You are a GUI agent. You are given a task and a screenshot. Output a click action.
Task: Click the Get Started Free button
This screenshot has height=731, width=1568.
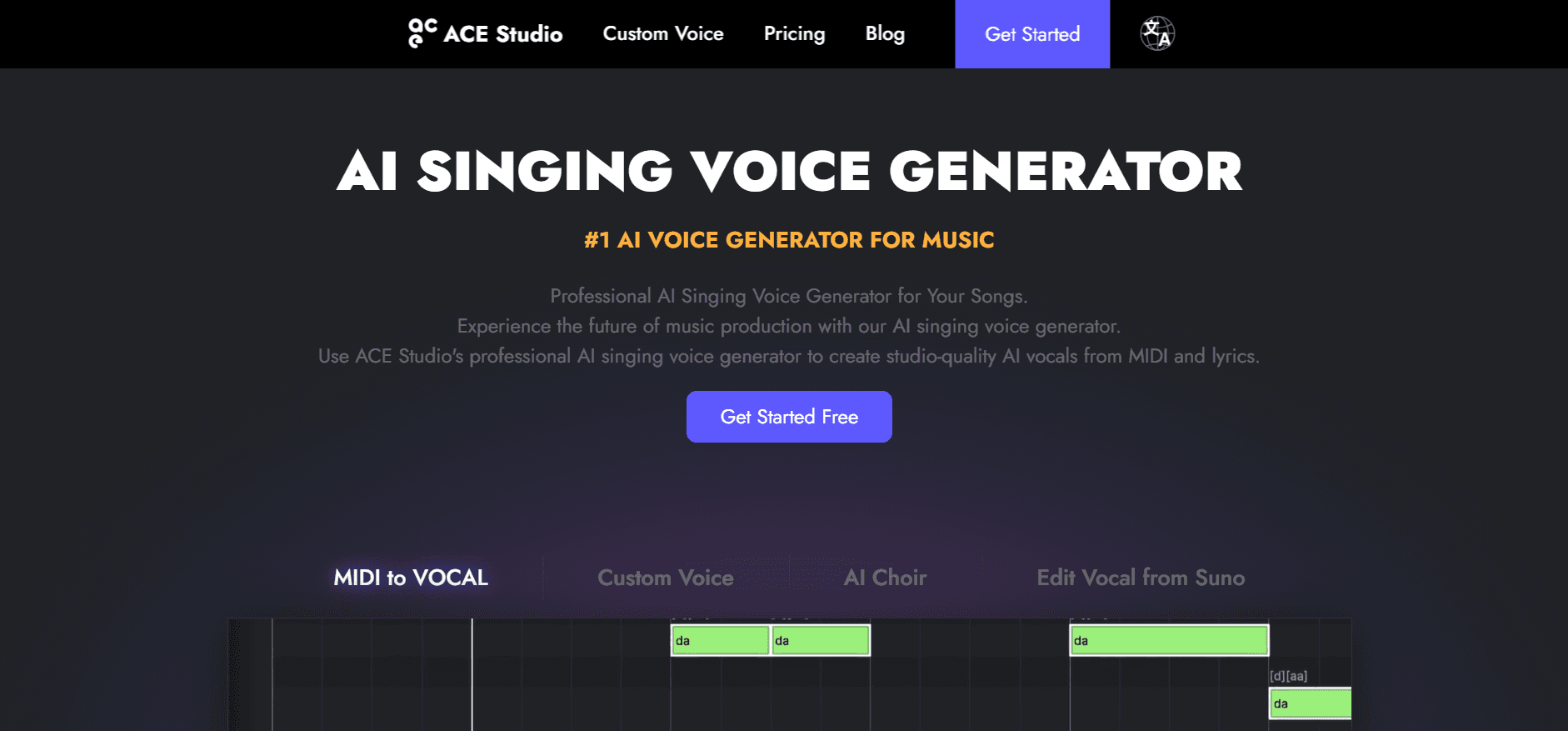tap(788, 416)
